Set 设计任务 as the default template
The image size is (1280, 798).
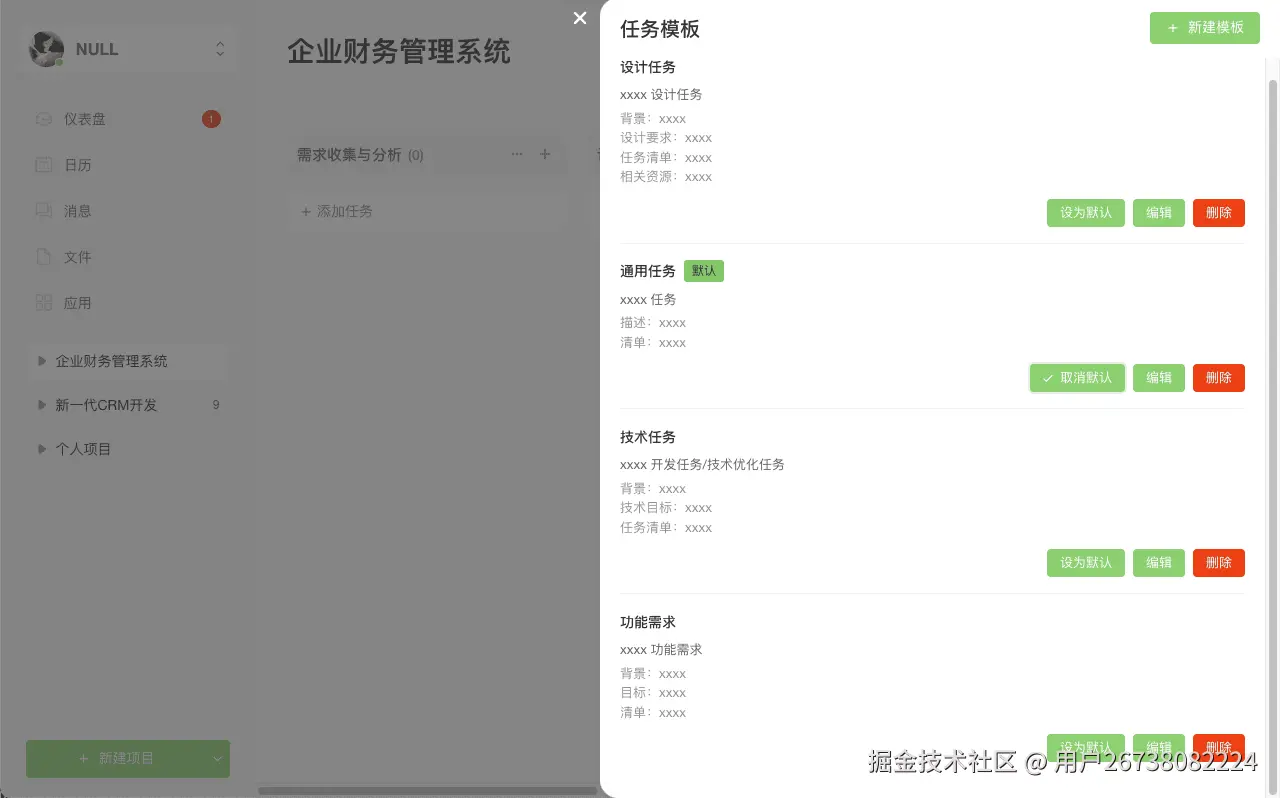tap(1085, 212)
